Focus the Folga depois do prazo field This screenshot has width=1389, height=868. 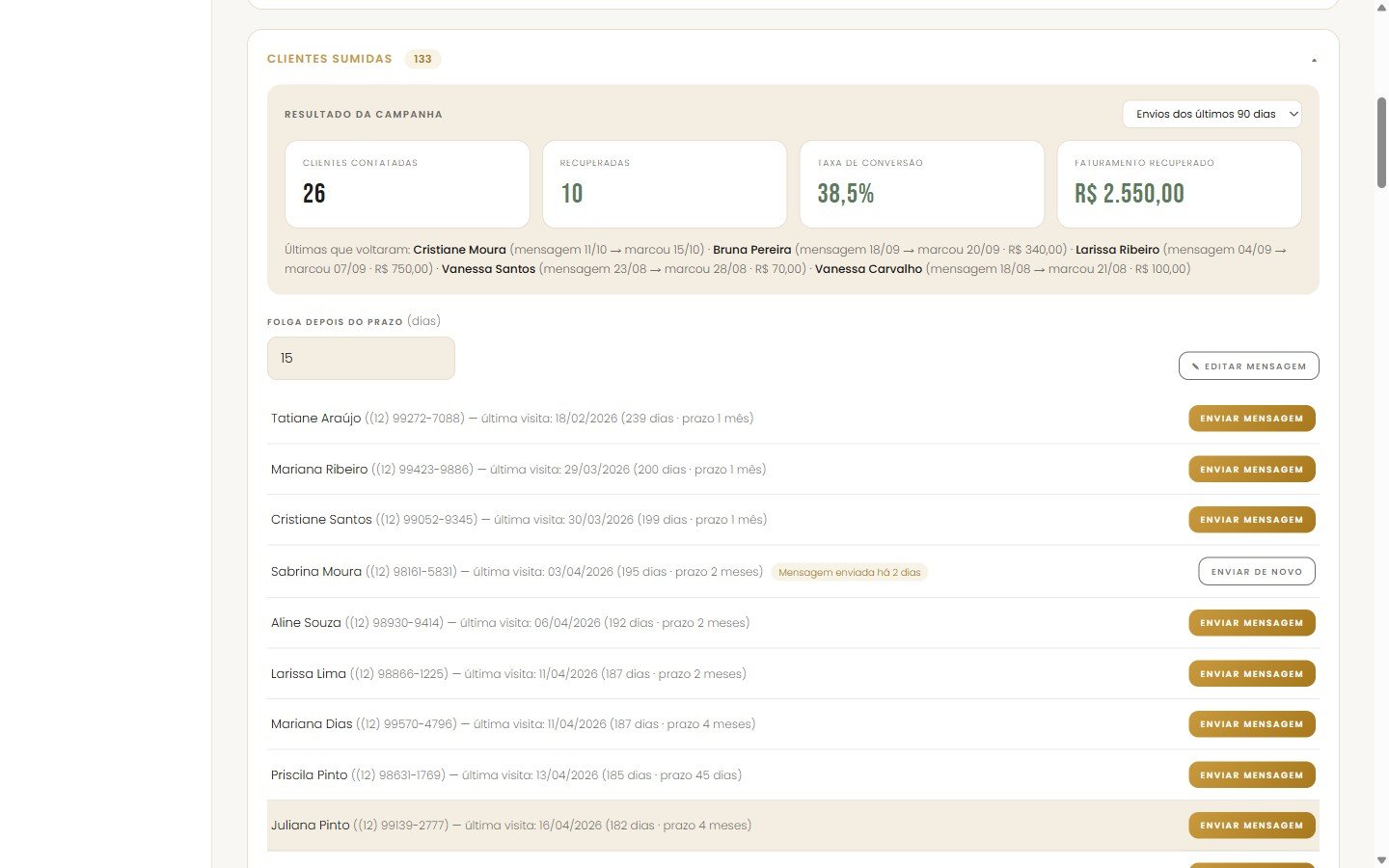point(361,358)
